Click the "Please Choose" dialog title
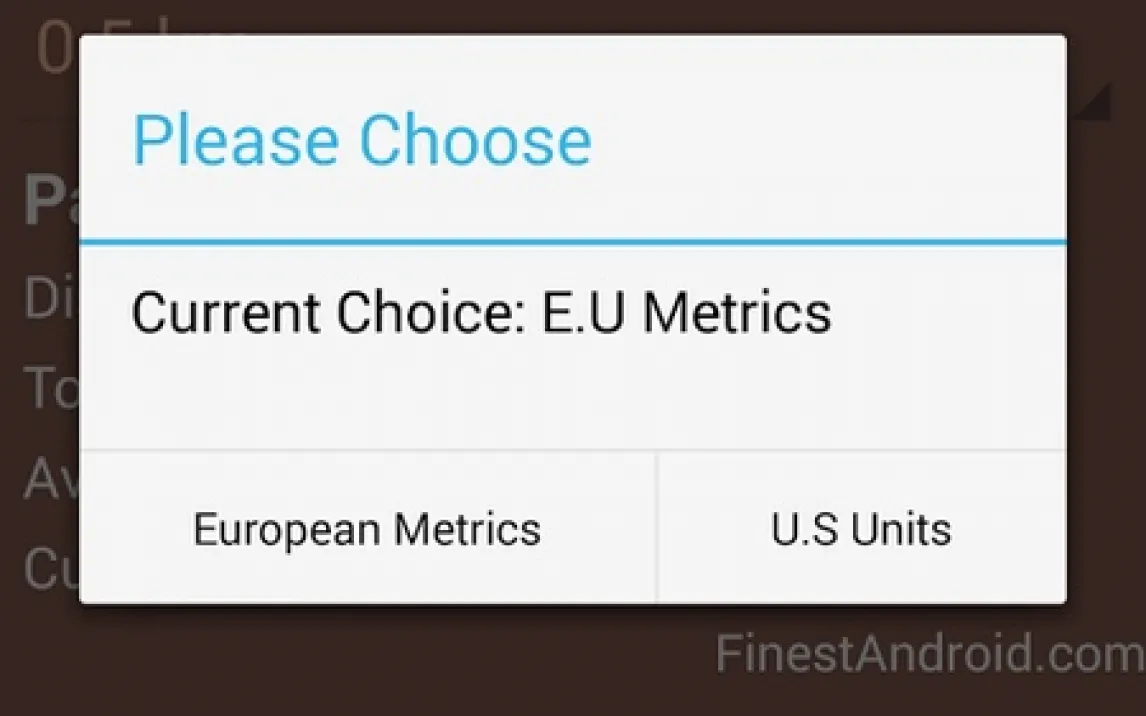 [362, 140]
